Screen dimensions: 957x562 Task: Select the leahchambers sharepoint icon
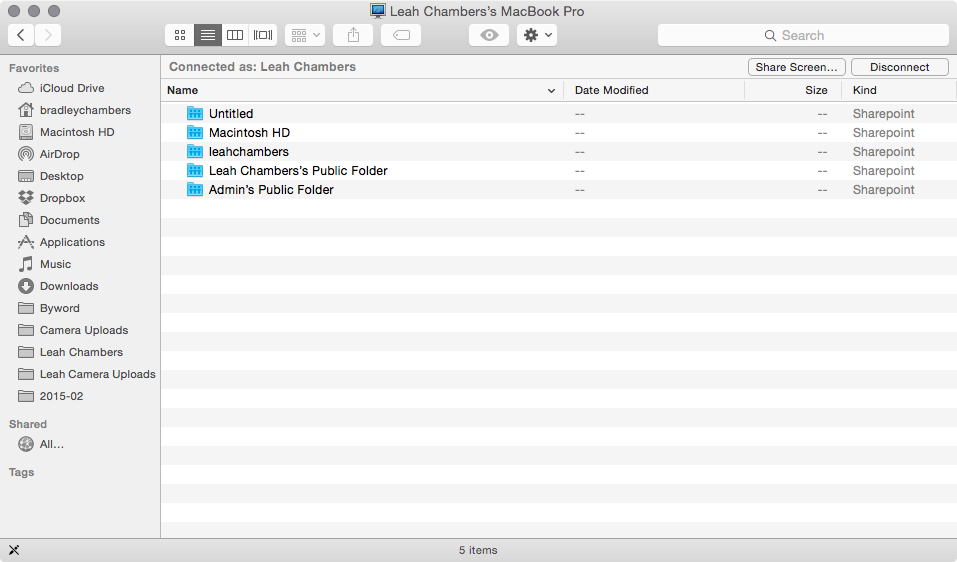(x=195, y=151)
